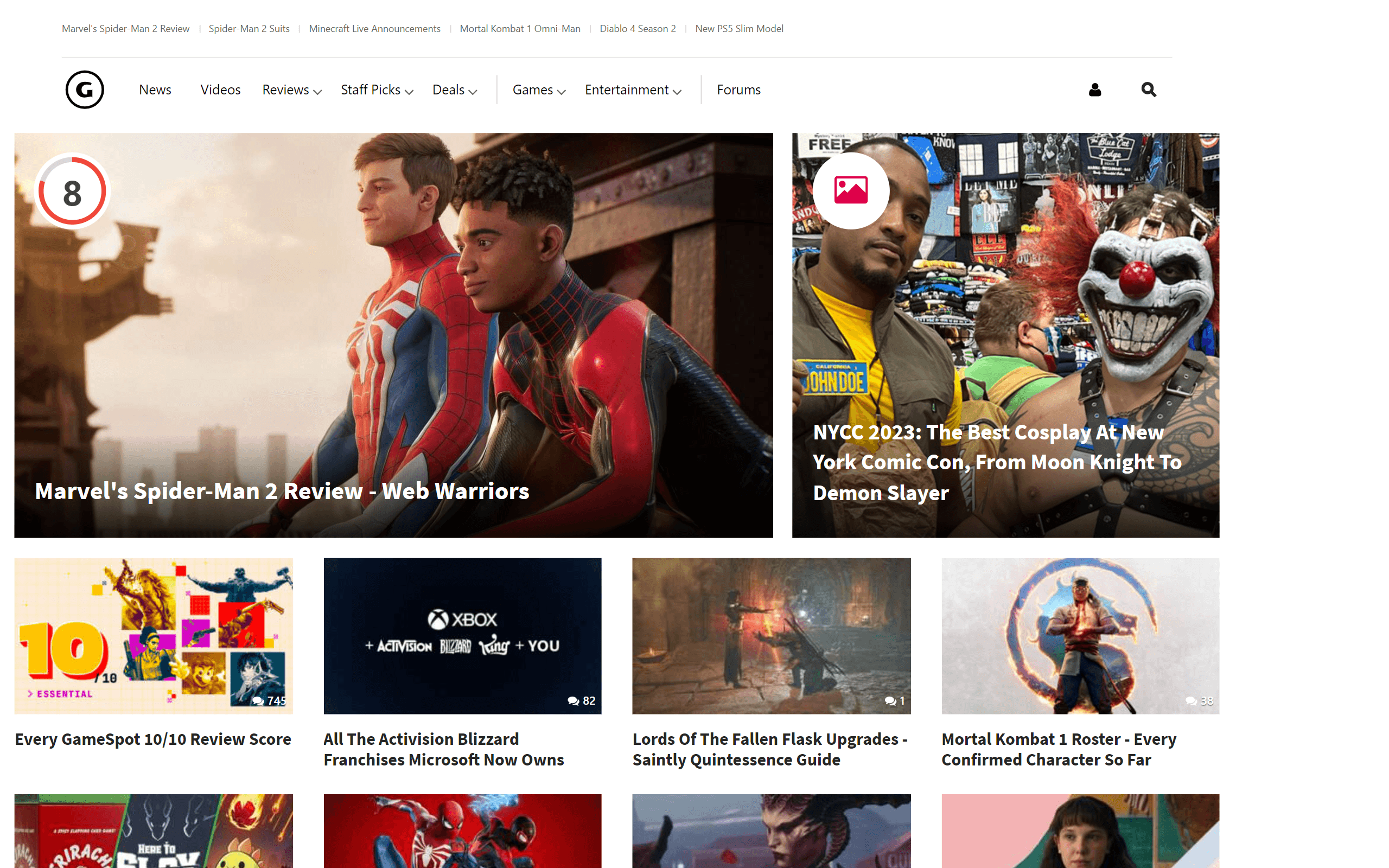Click the review score 8 badge
This screenshot has width=1389, height=868.
tap(72, 191)
